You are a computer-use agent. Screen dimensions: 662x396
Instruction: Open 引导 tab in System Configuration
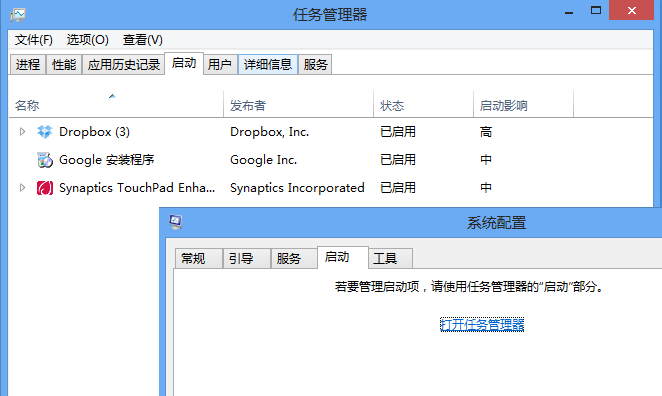247,258
